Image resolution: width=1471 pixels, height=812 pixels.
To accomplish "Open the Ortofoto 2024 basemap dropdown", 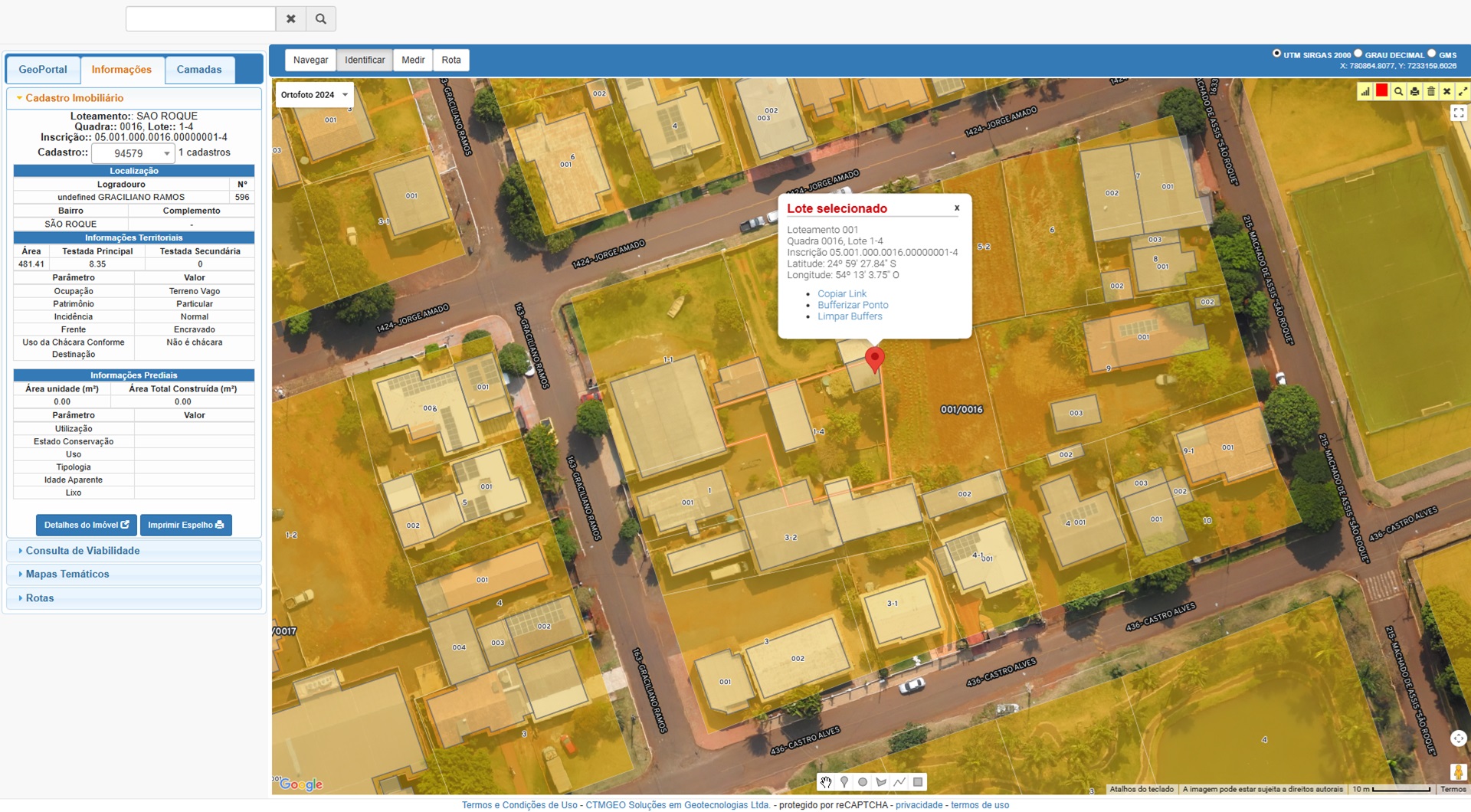I will (x=314, y=95).
